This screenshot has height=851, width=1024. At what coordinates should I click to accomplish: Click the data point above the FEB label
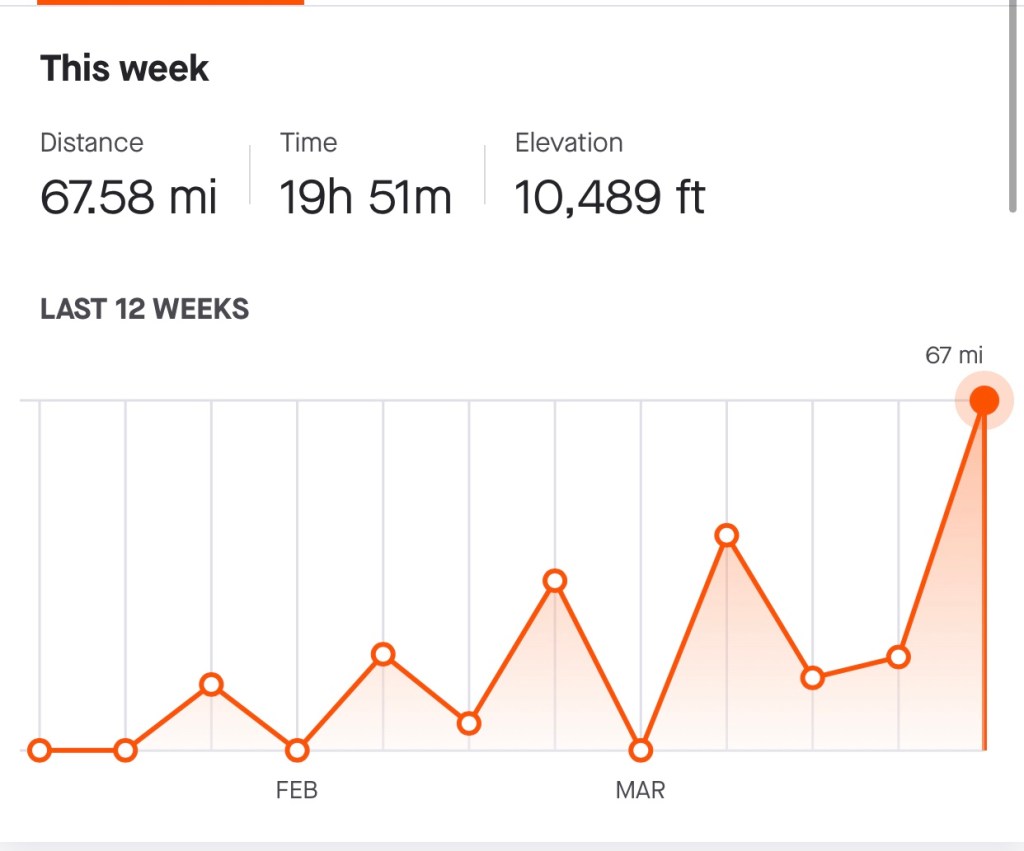click(297, 750)
